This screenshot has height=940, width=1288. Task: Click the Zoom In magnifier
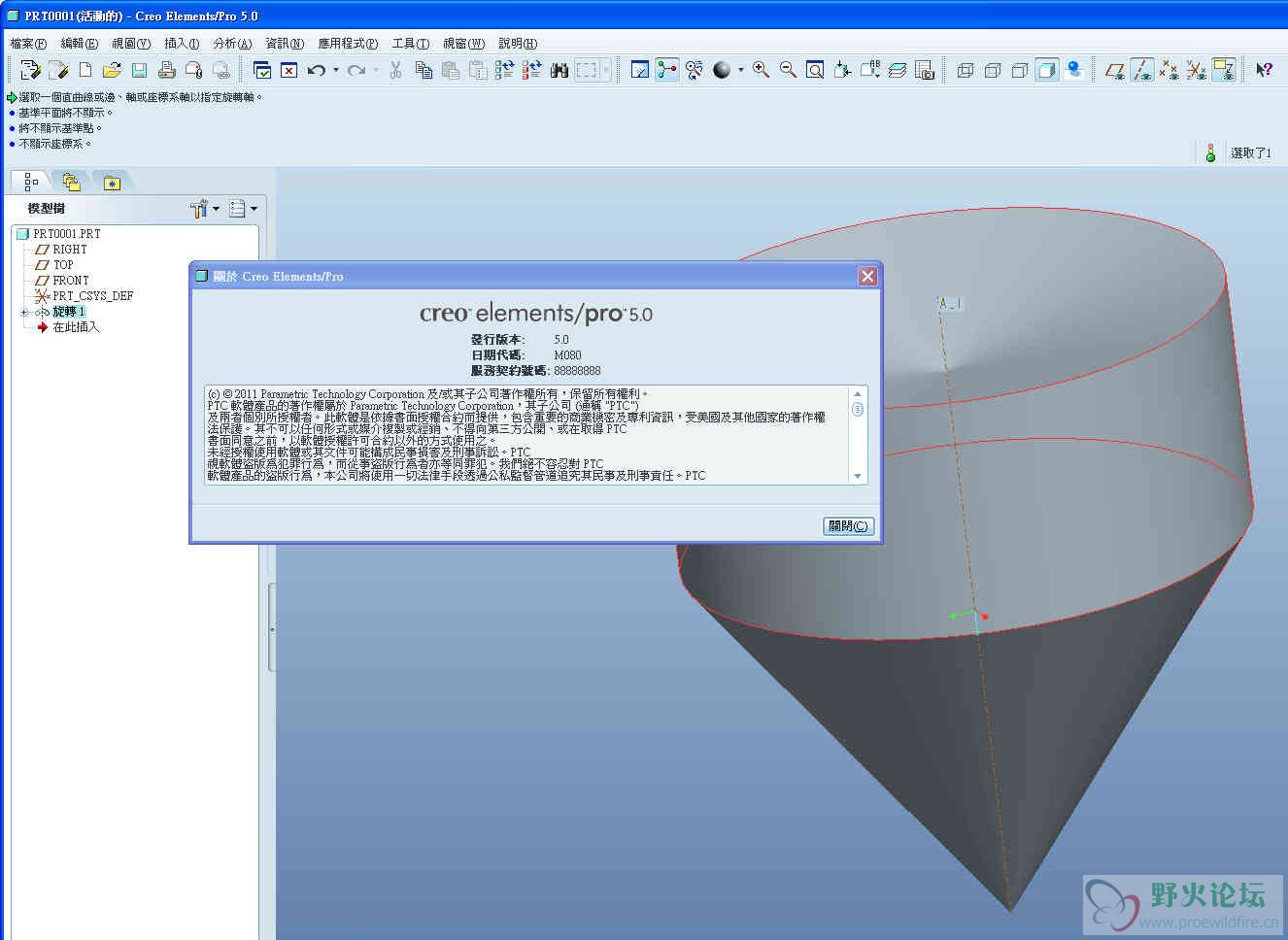tap(761, 70)
